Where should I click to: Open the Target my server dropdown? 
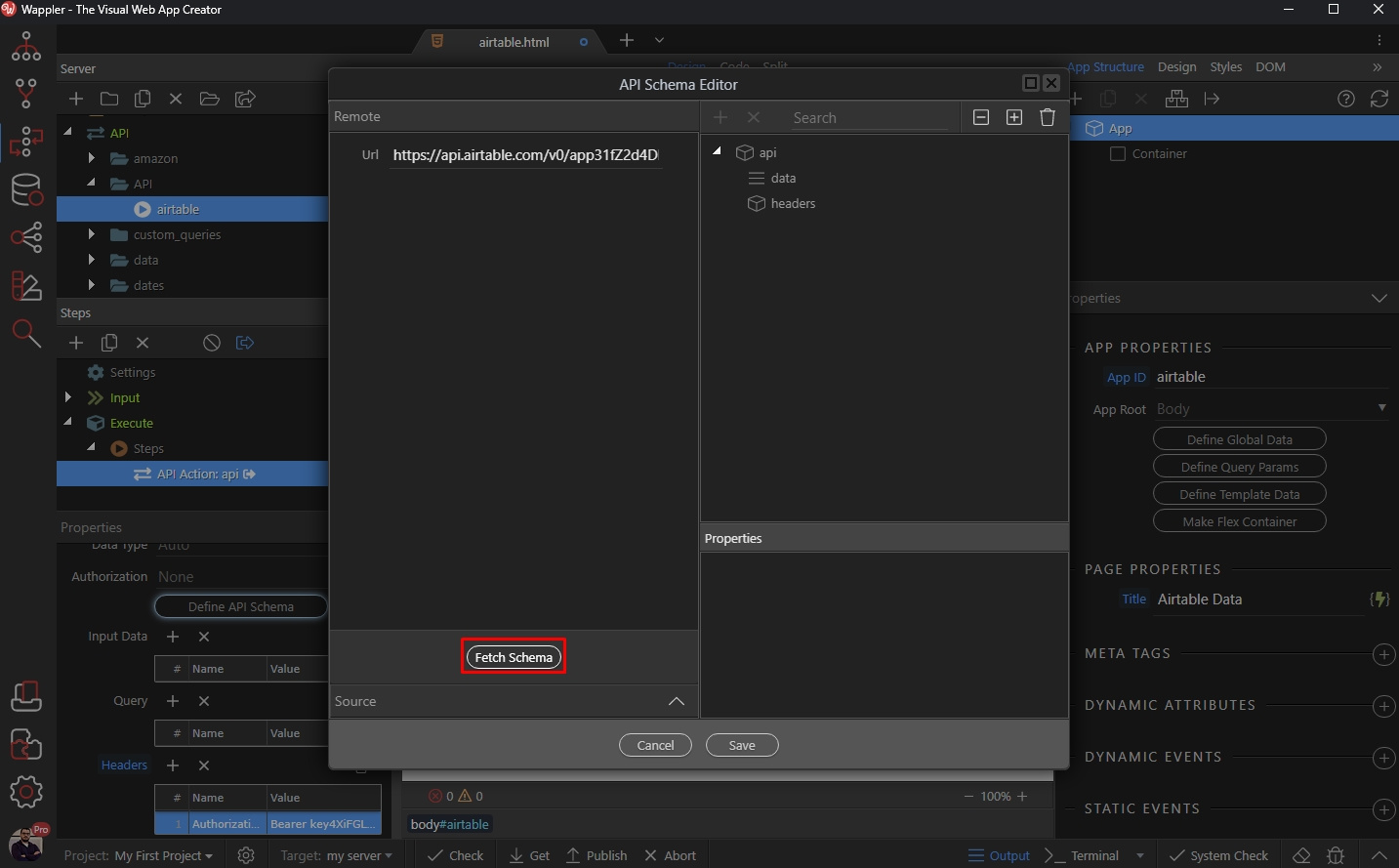(336, 855)
